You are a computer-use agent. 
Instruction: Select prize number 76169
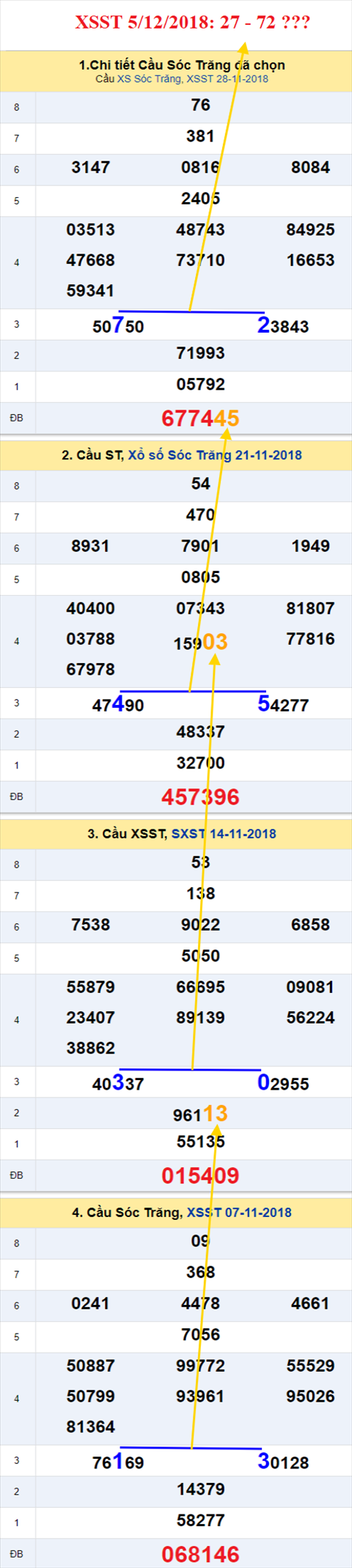(x=118, y=1462)
